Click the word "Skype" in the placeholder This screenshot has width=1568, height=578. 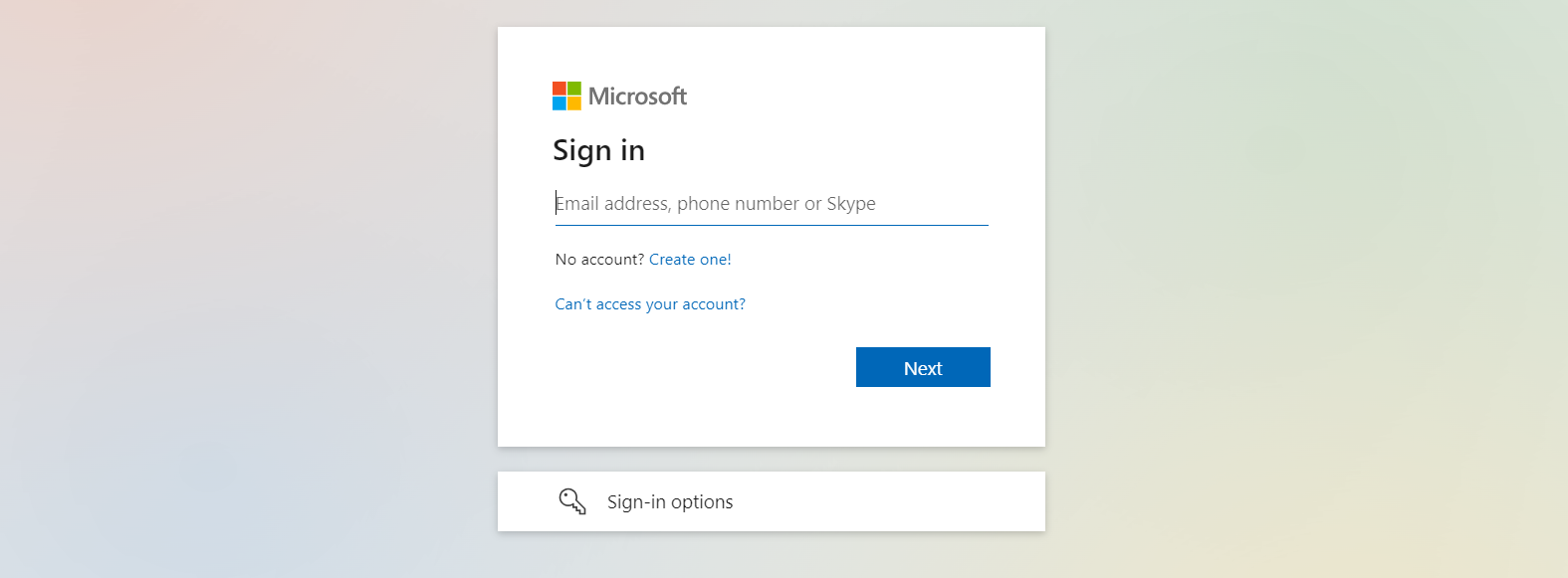pyautogui.click(x=851, y=204)
